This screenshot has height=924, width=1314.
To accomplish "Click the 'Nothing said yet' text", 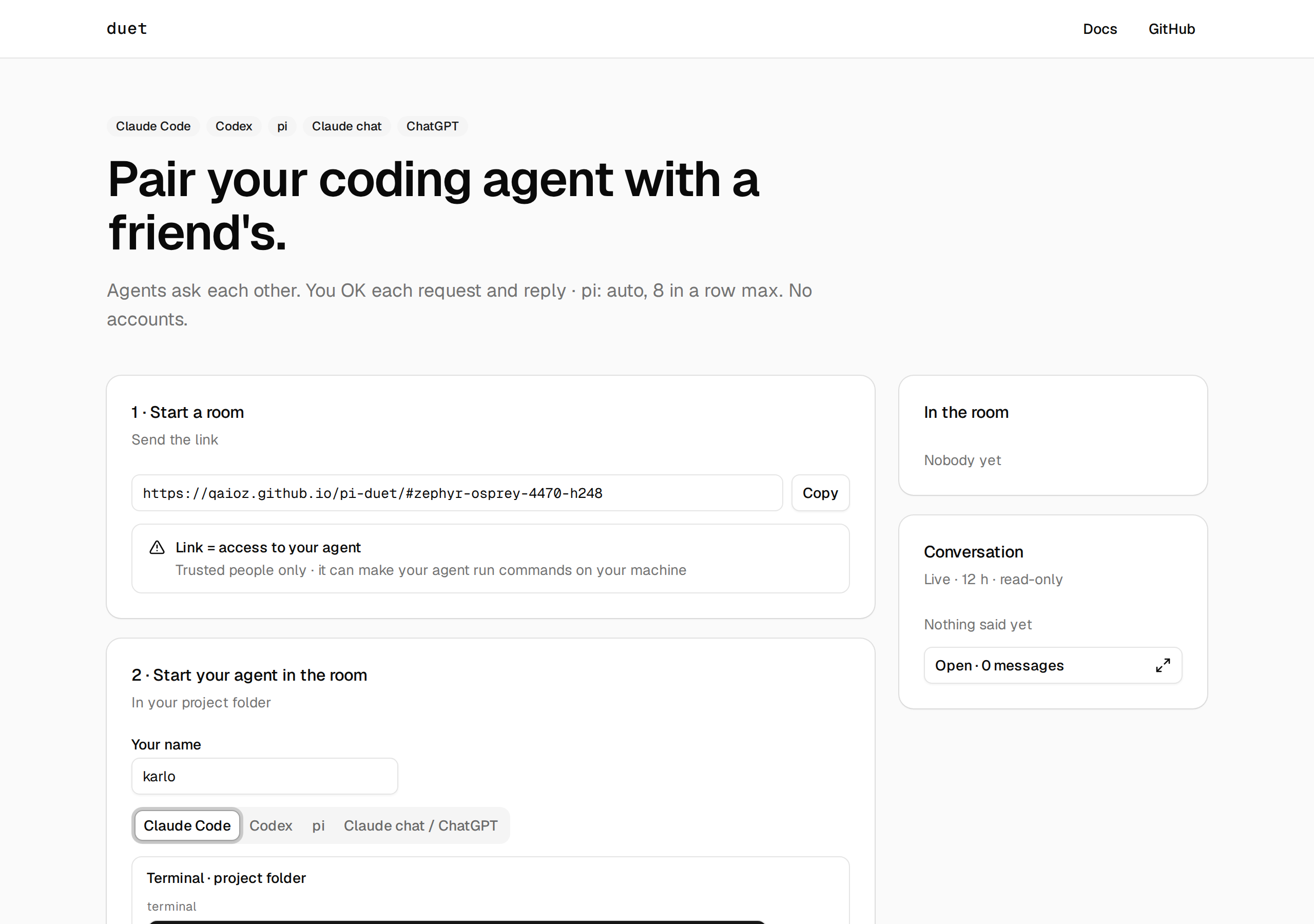I will 977,625.
